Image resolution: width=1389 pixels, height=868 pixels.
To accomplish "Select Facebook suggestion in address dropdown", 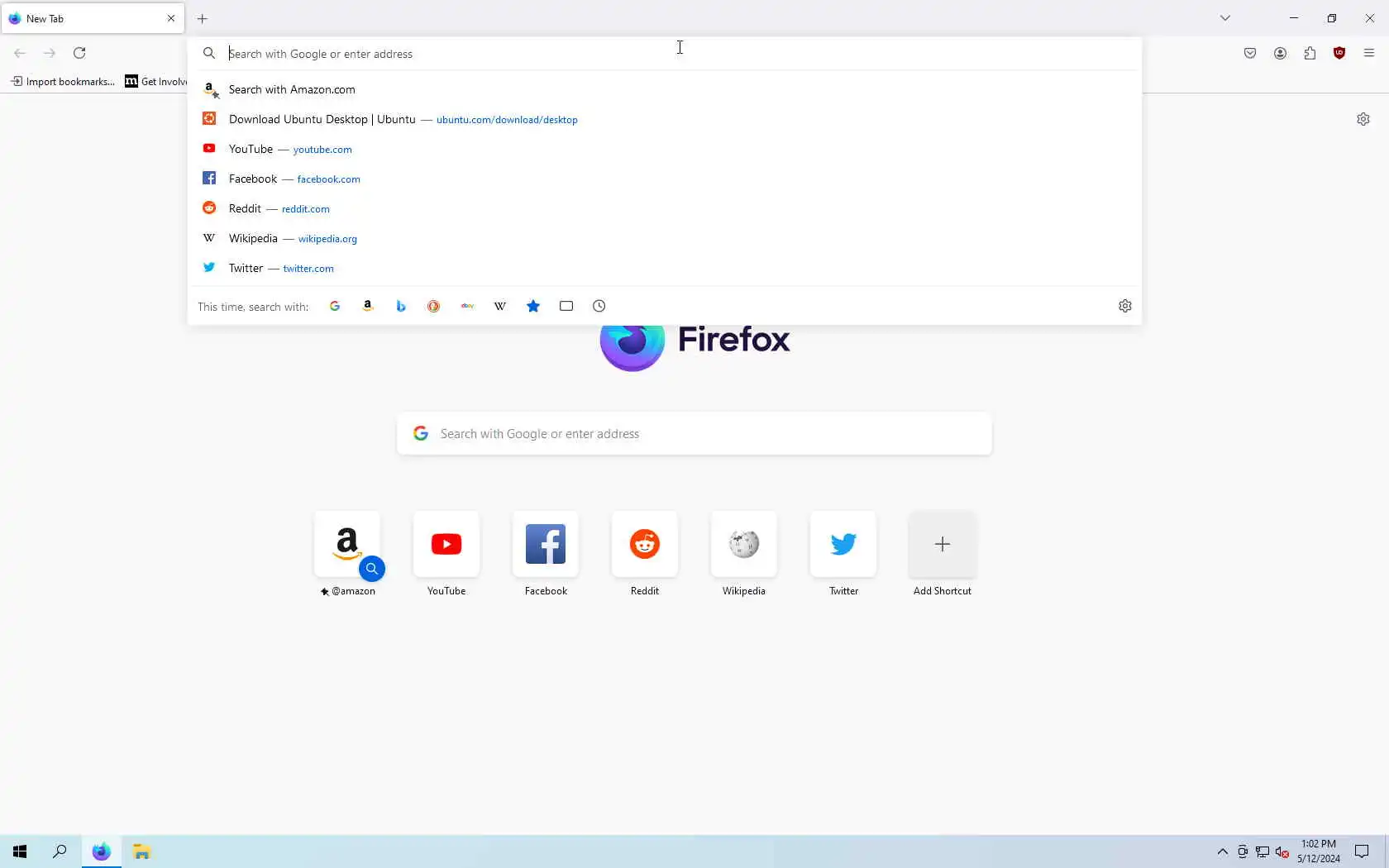I will (x=665, y=179).
